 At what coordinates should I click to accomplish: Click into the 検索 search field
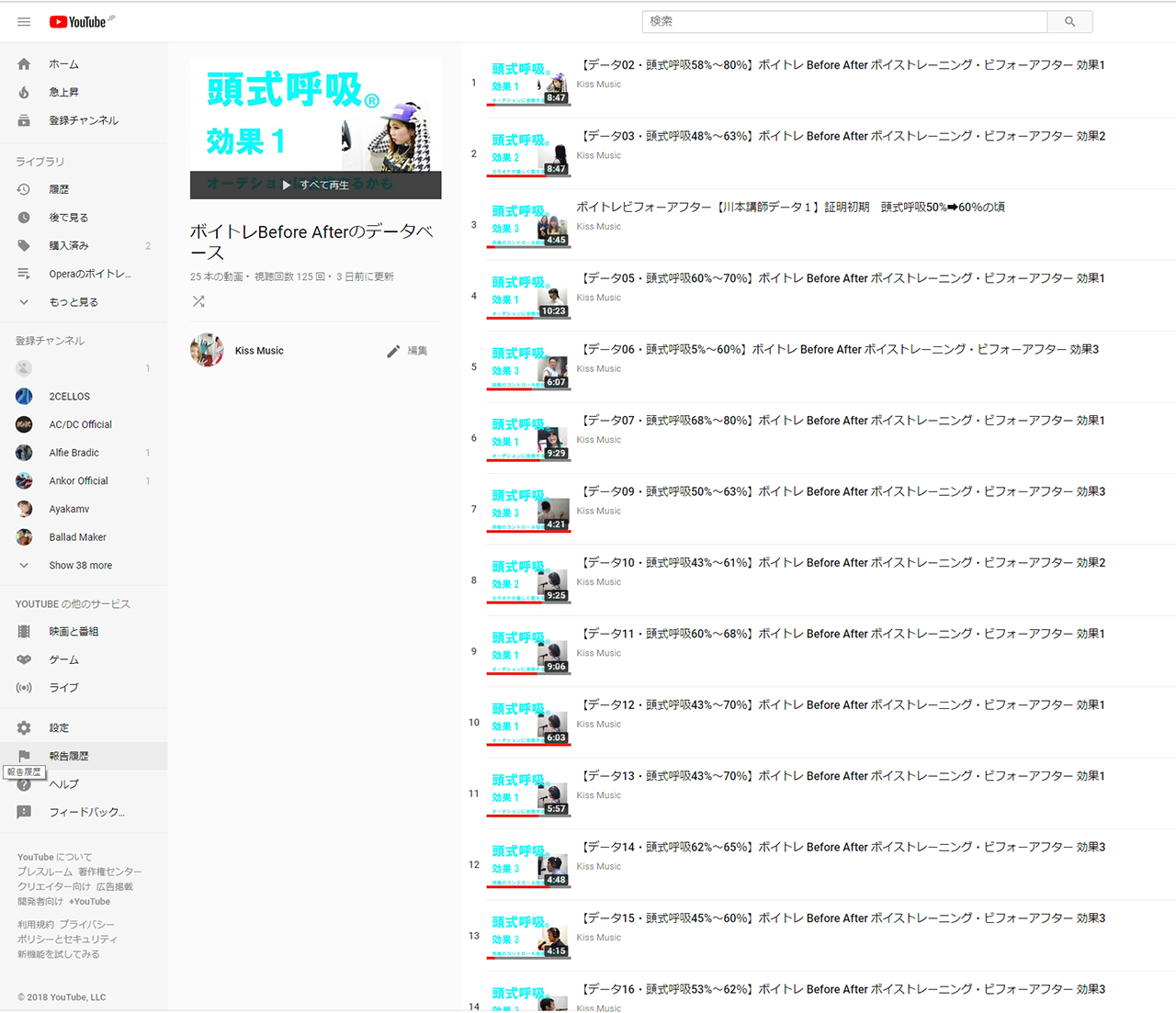[x=844, y=21]
